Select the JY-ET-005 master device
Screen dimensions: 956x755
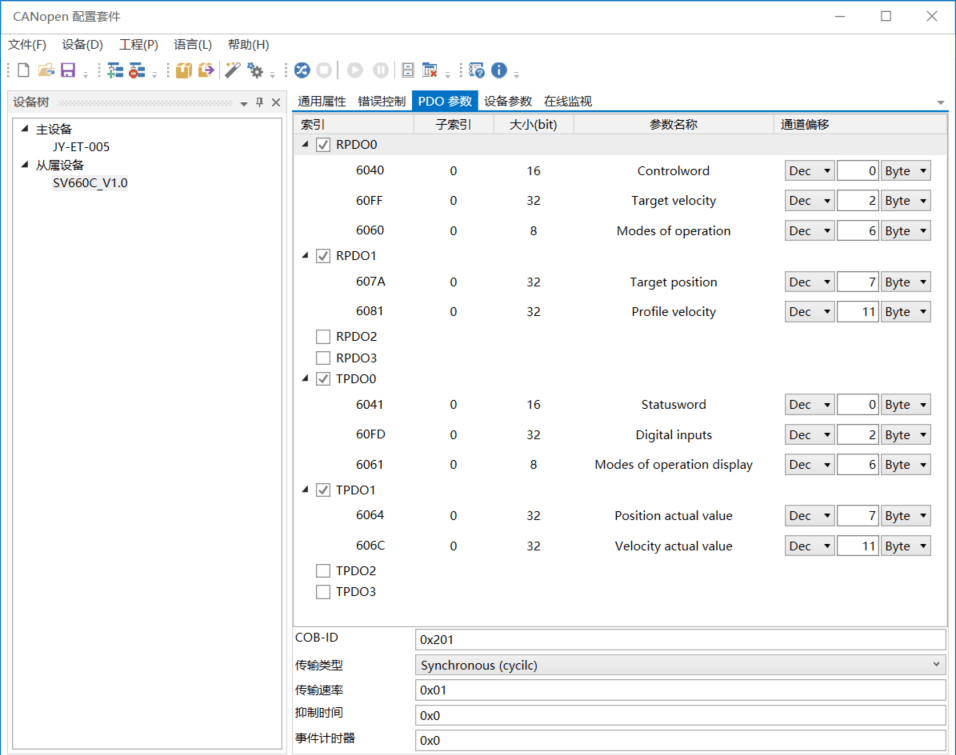(81, 147)
